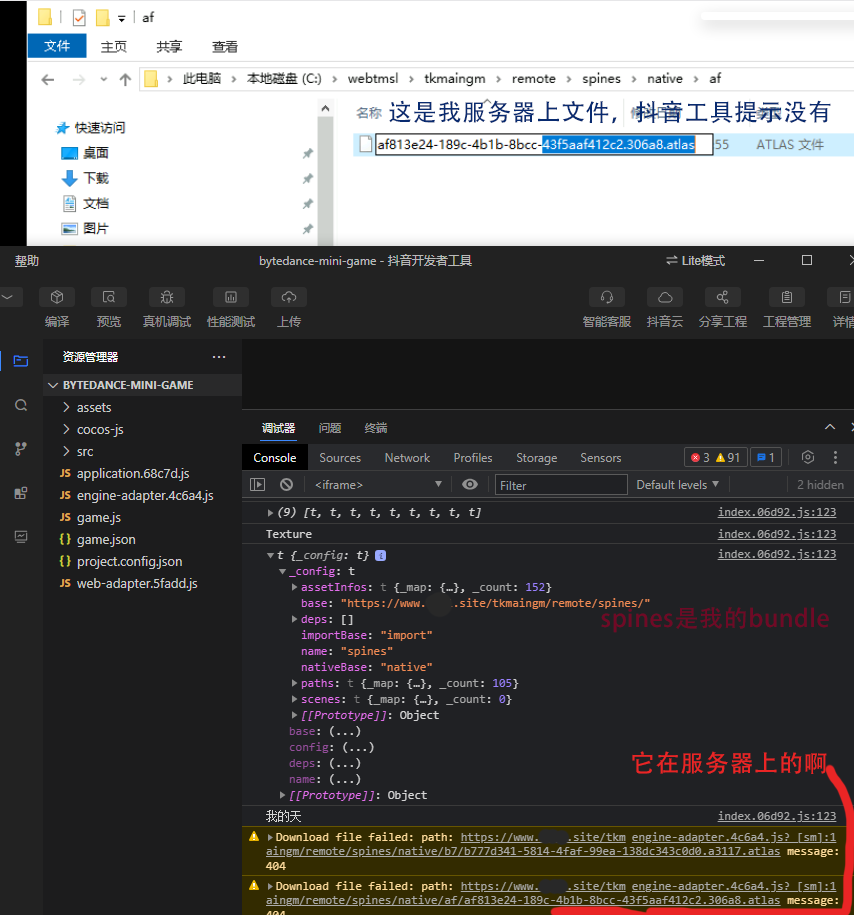Open engine-adapter.4c6a4.js file
Viewport: 854px width, 915px height.
[145, 495]
